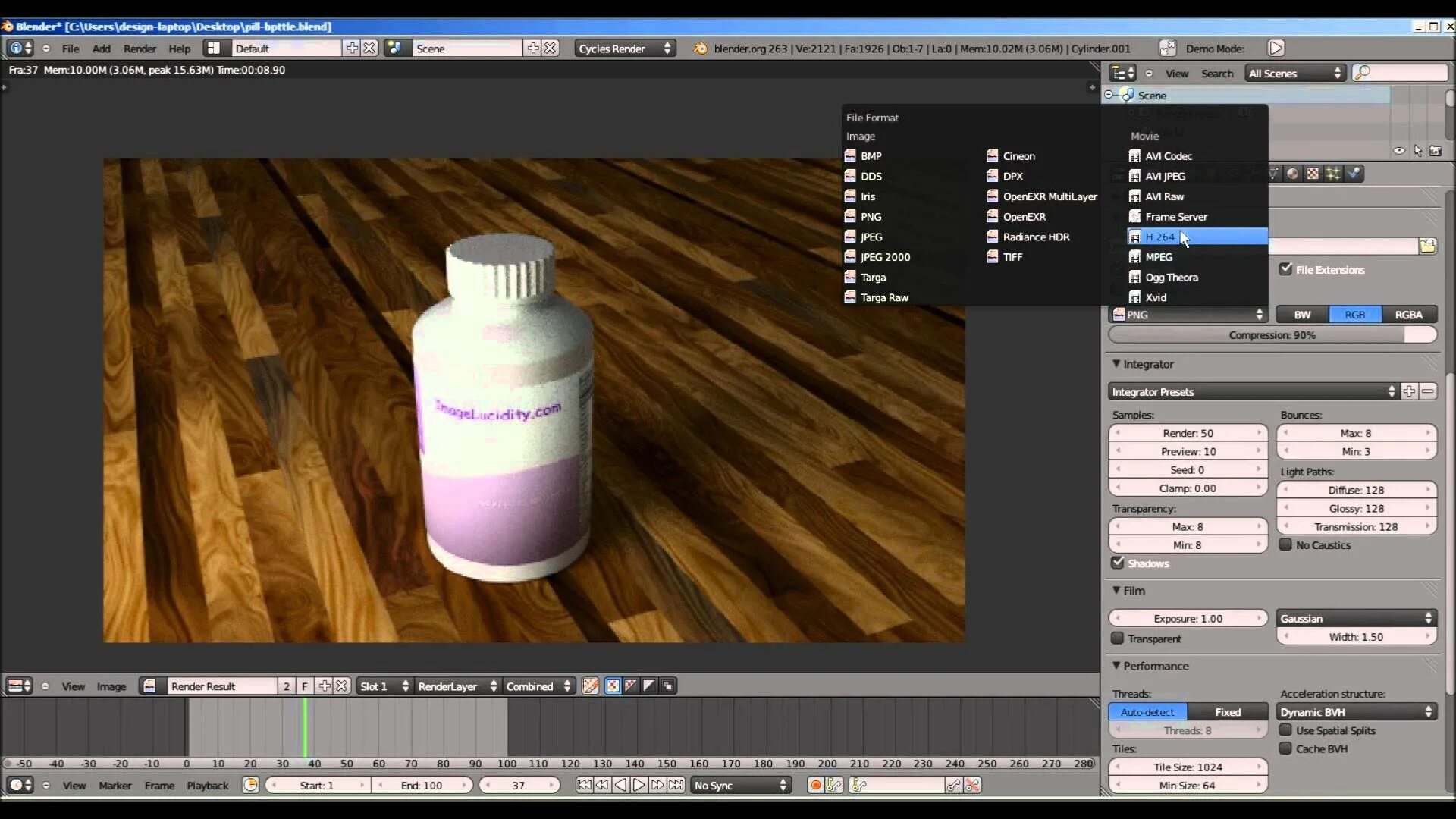Screen dimensions: 1456x819
Task: Open the Integrator Presets dropdown
Action: (x=1253, y=392)
